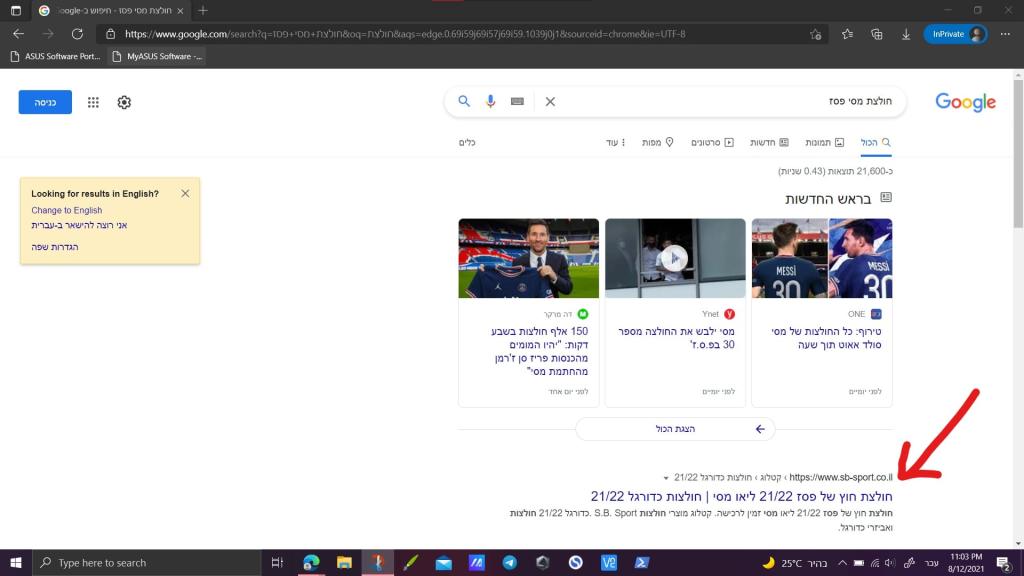Open Edge Favorites star icon
The width and height of the screenshot is (1024, 576).
(x=847, y=34)
